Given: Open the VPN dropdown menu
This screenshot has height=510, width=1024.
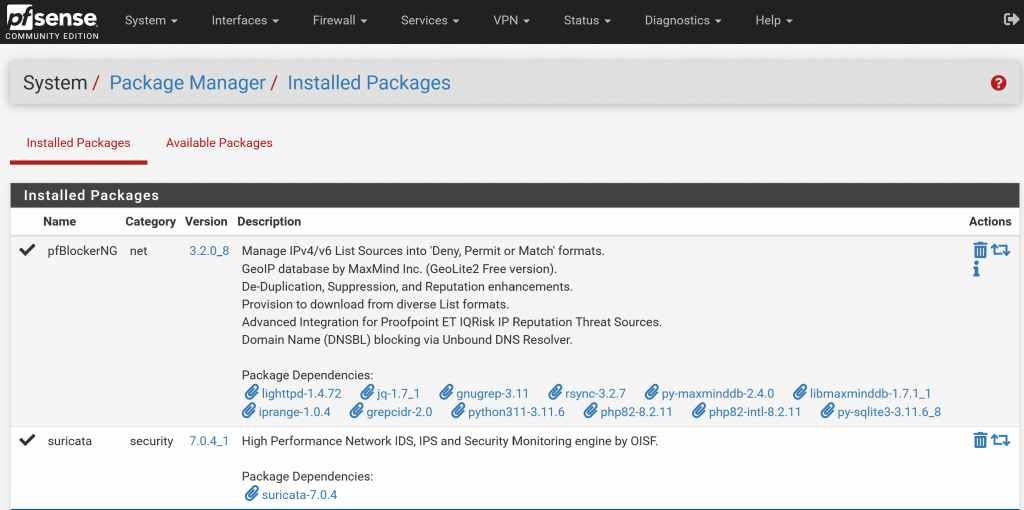Looking at the screenshot, I should (x=511, y=20).
